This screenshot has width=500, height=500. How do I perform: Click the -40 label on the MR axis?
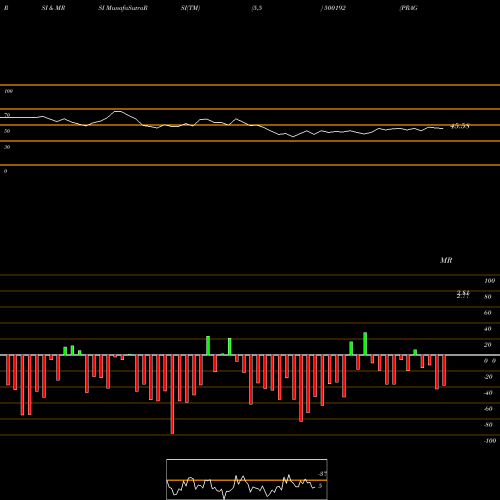pos(488,393)
